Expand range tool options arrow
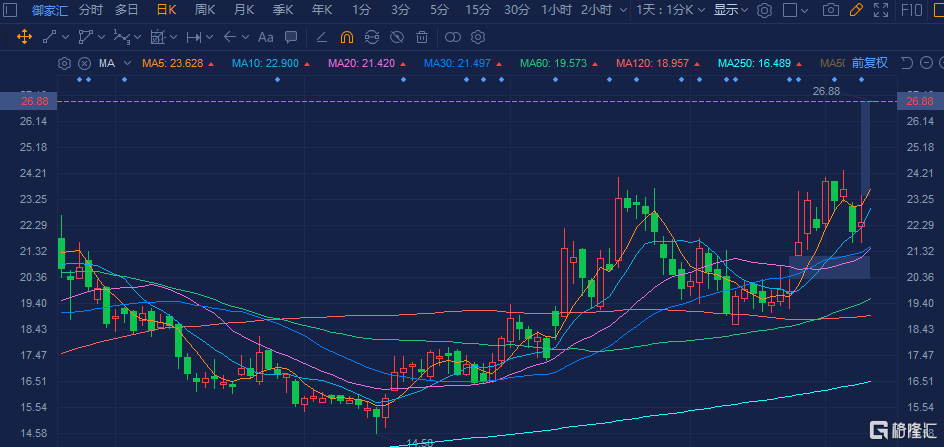The width and height of the screenshot is (944, 447). 210,37
